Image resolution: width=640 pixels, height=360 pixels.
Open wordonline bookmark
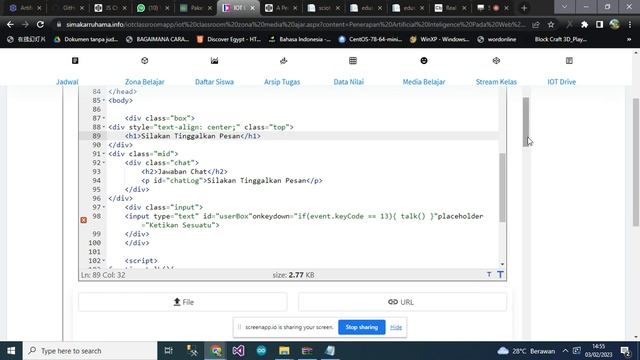[x=497, y=40]
